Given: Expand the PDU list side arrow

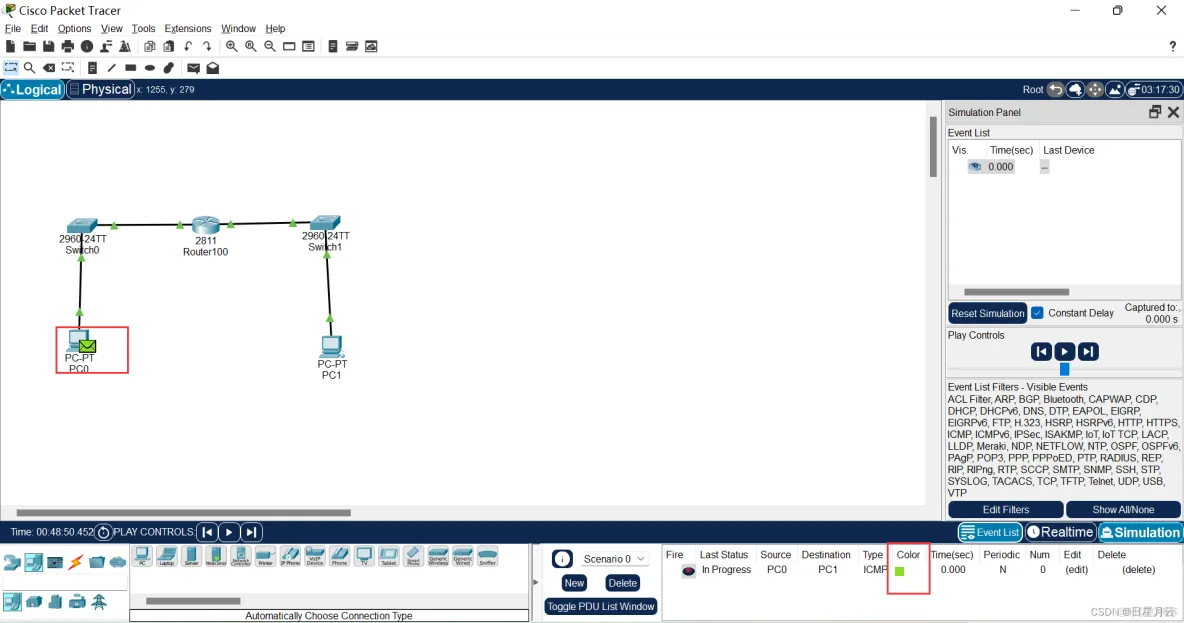Looking at the screenshot, I should [536, 582].
